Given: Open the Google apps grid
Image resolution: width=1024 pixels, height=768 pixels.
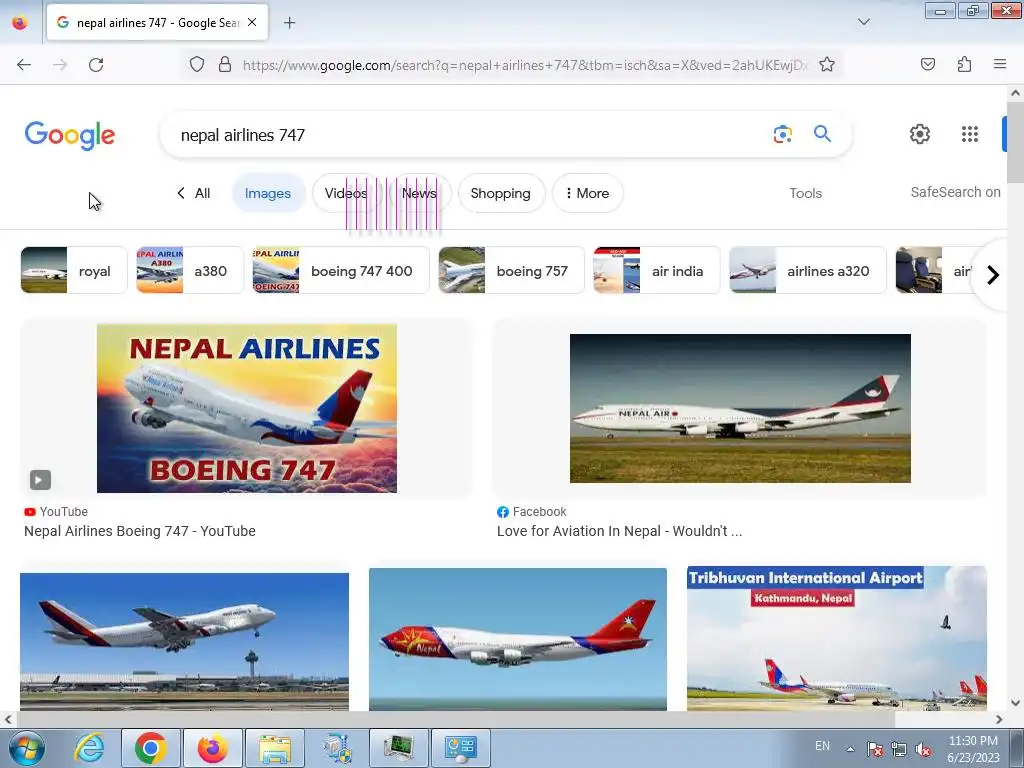Looking at the screenshot, I should (x=970, y=134).
